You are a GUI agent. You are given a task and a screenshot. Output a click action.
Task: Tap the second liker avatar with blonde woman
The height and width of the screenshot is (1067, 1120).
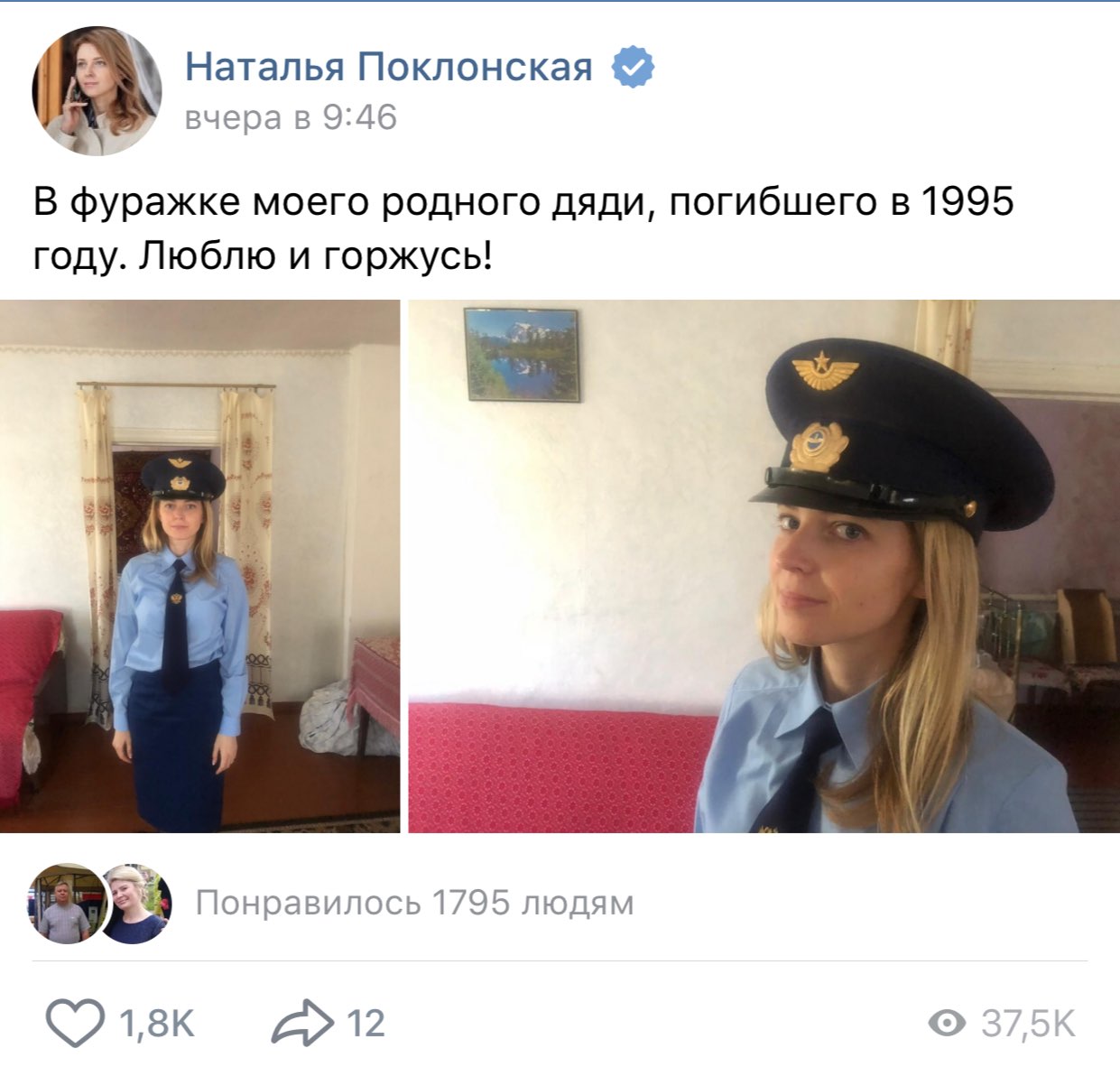[x=134, y=904]
